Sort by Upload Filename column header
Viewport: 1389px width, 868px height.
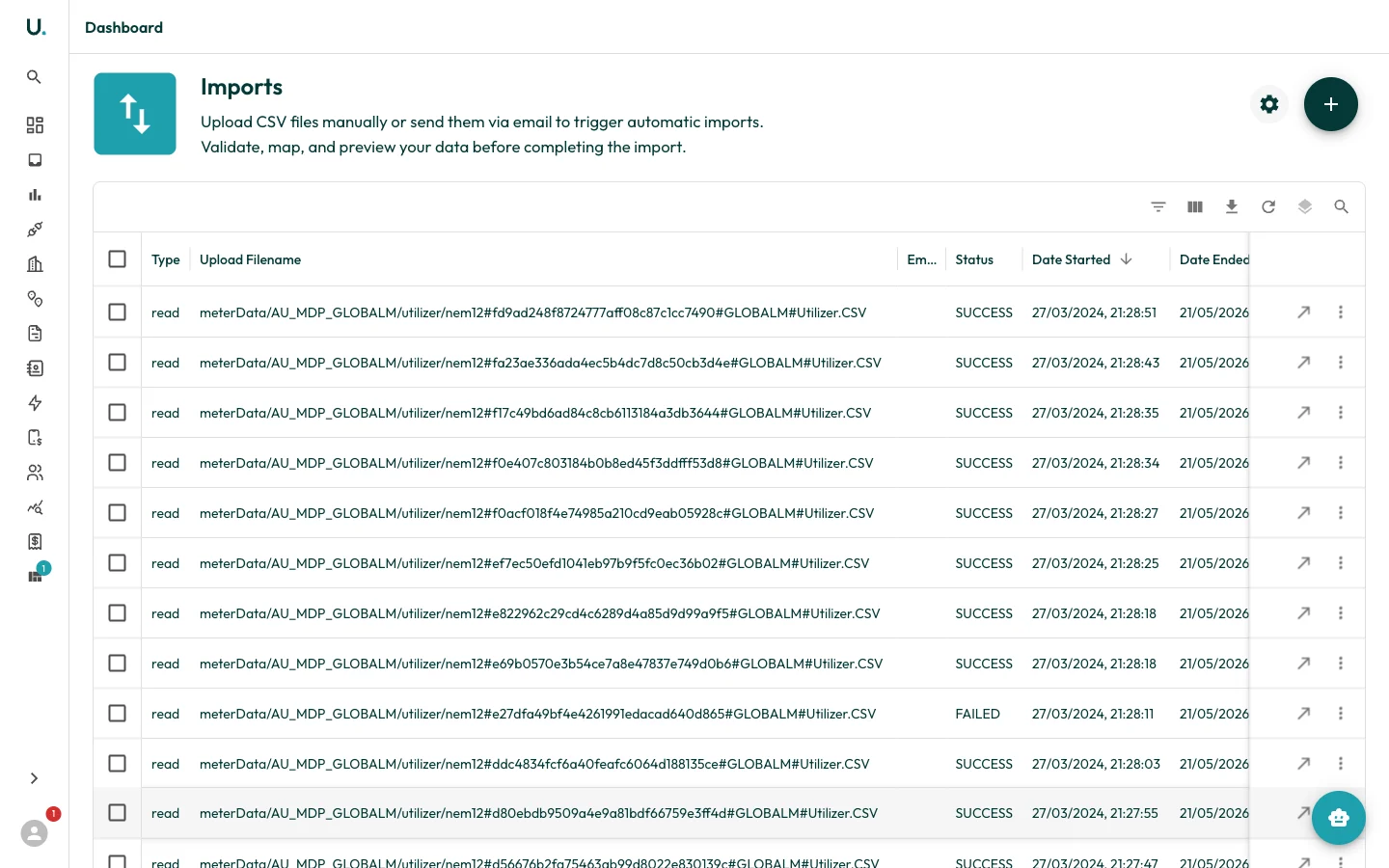(250, 259)
